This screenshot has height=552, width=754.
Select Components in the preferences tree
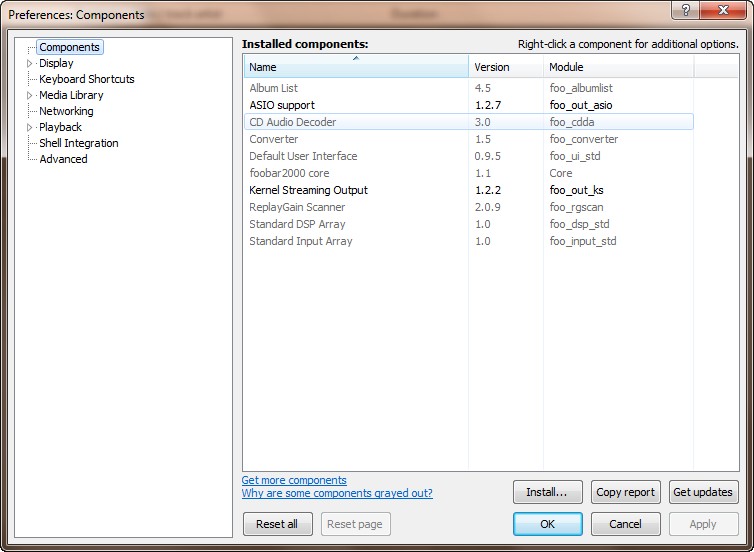pos(70,47)
